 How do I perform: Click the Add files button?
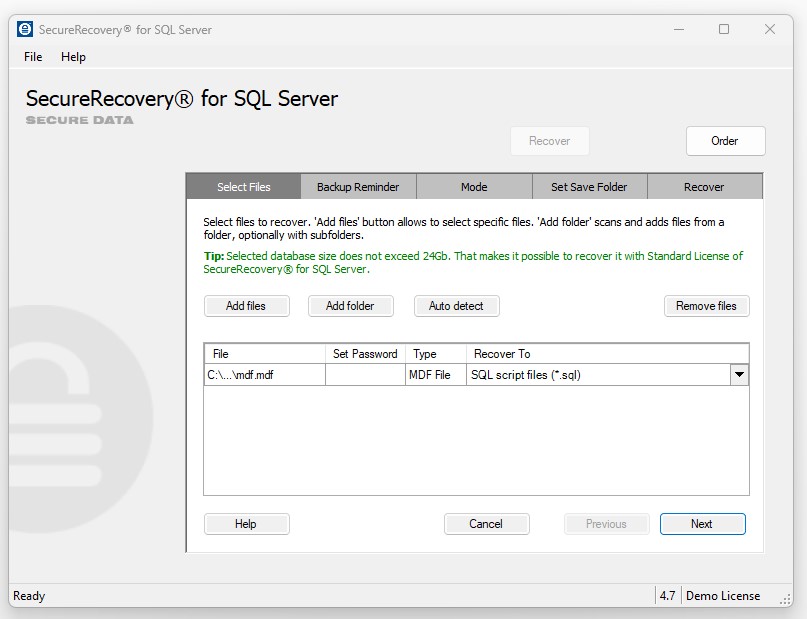(x=246, y=306)
